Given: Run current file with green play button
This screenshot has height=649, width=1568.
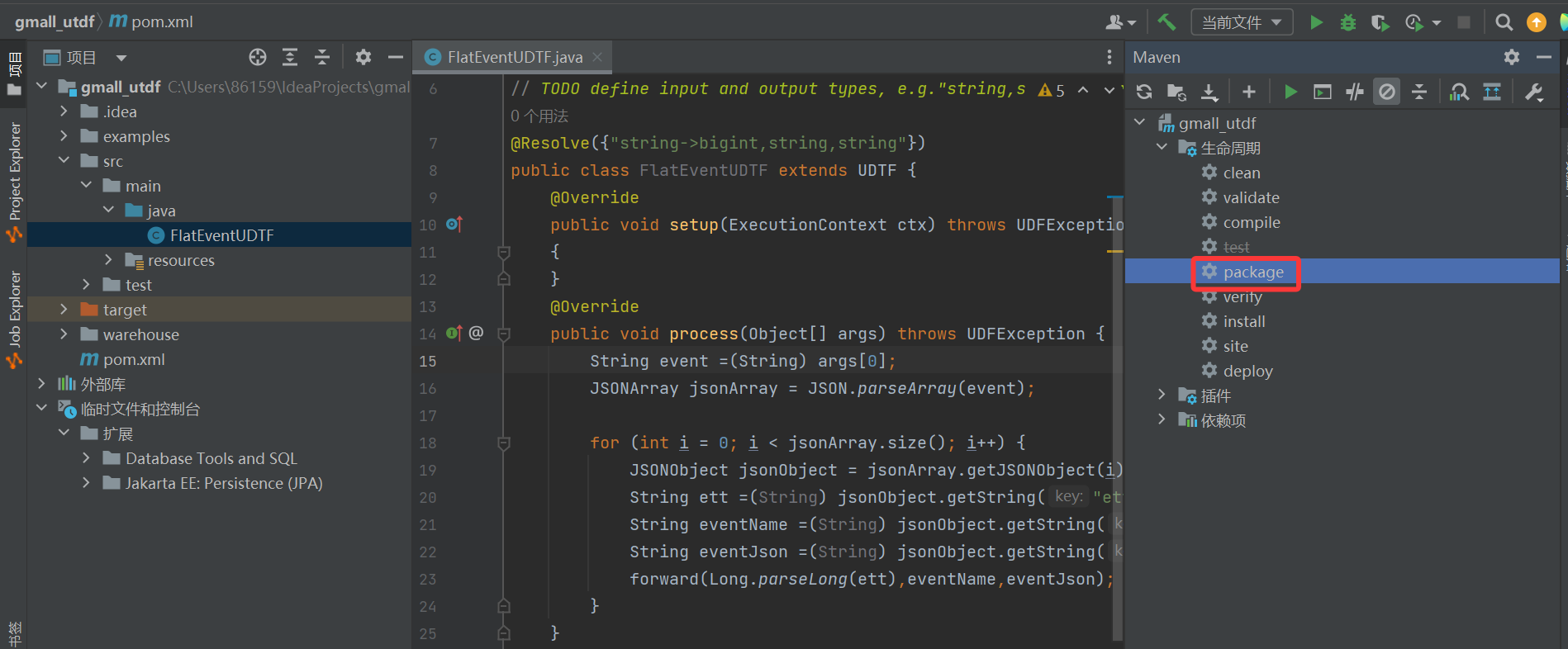Looking at the screenshot, I should (x=1317, y=22).
